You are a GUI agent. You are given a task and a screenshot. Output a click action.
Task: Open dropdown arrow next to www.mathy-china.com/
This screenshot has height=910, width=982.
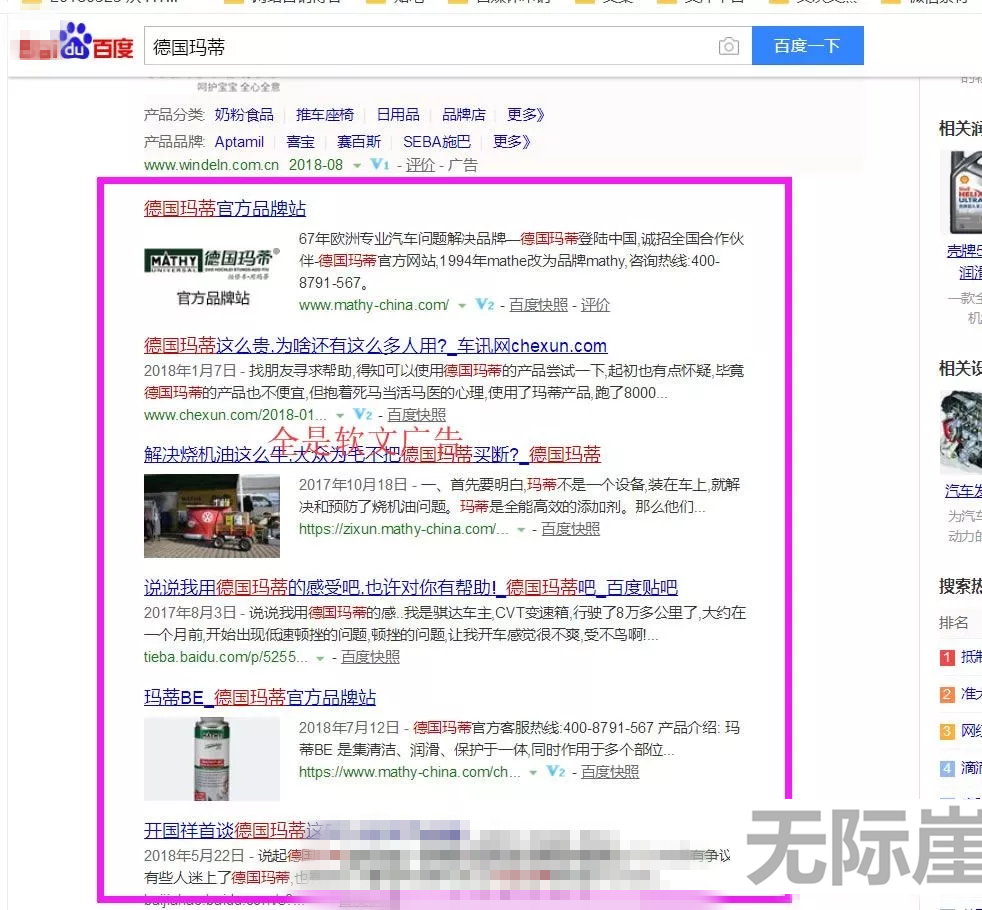462,306
